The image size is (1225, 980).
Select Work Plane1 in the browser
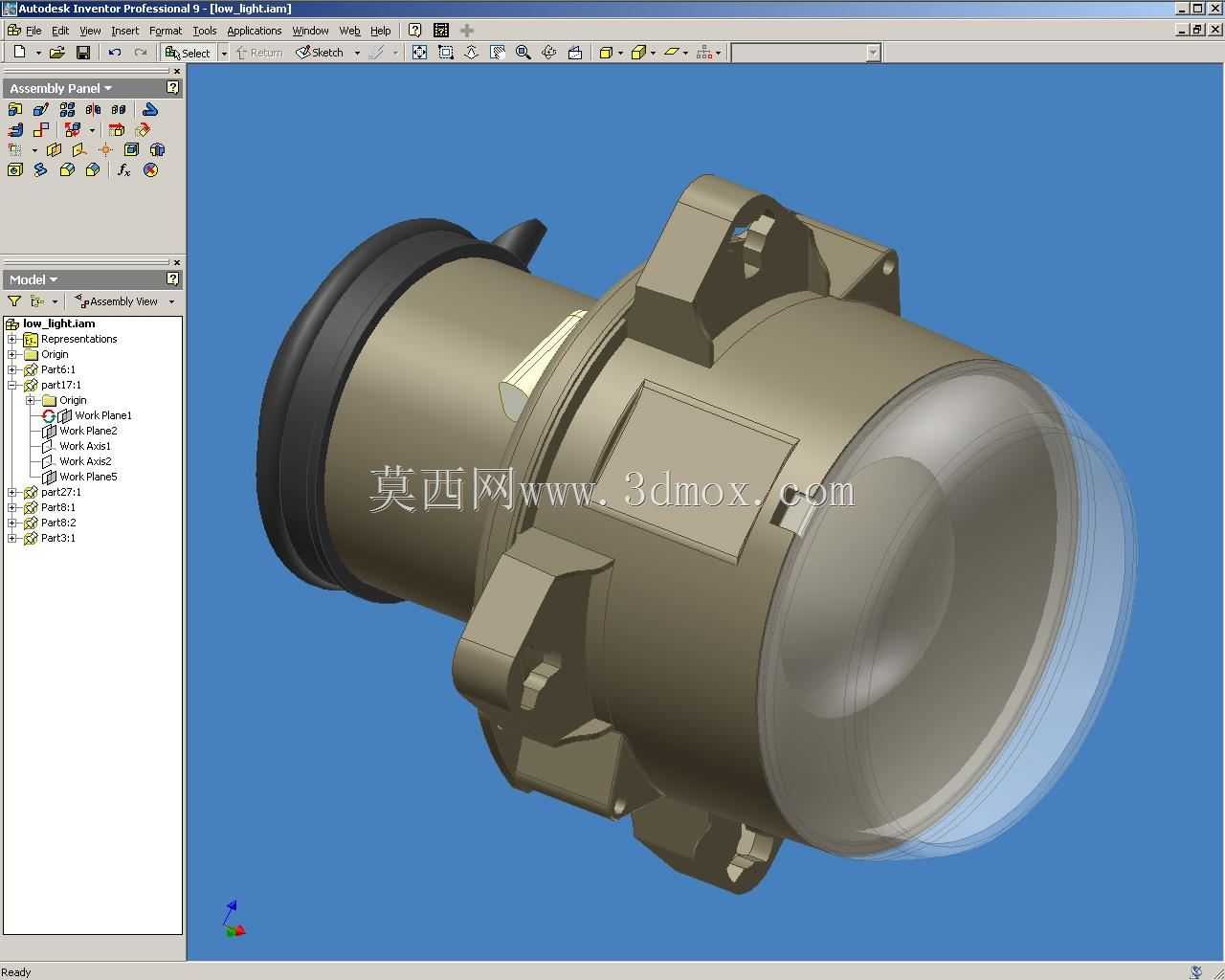[103, 415]
